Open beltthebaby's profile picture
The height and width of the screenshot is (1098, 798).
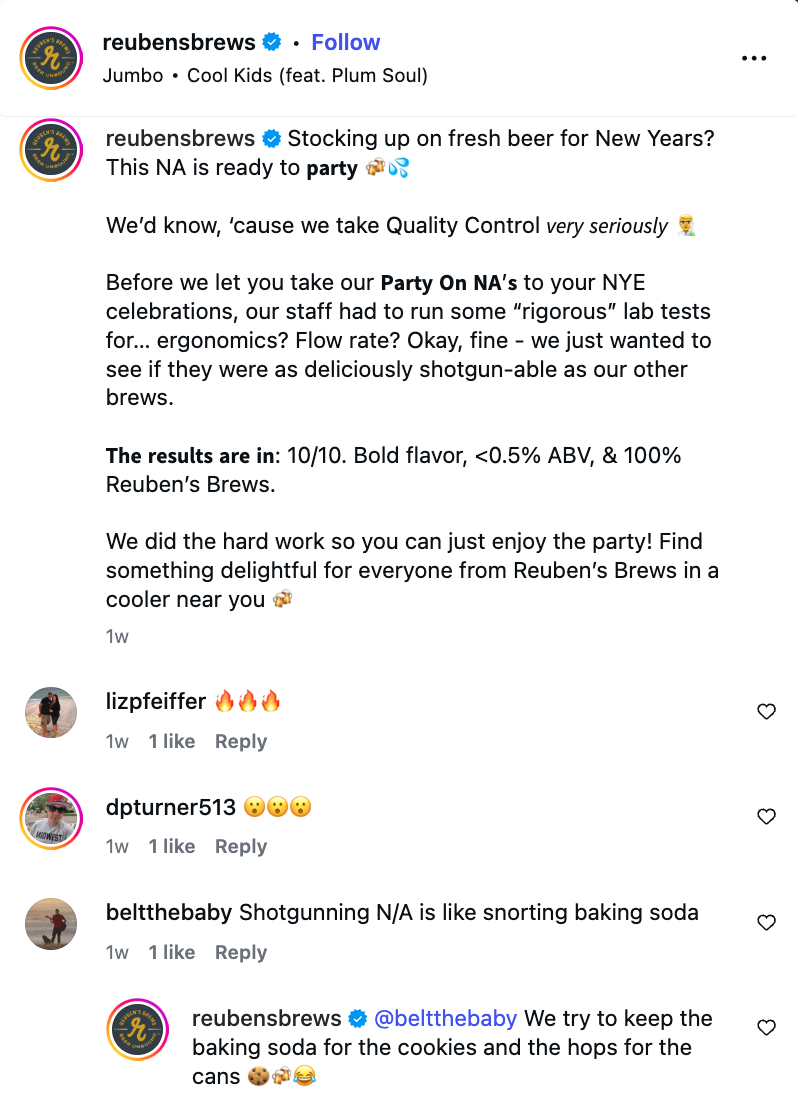[x=51, y=924]
